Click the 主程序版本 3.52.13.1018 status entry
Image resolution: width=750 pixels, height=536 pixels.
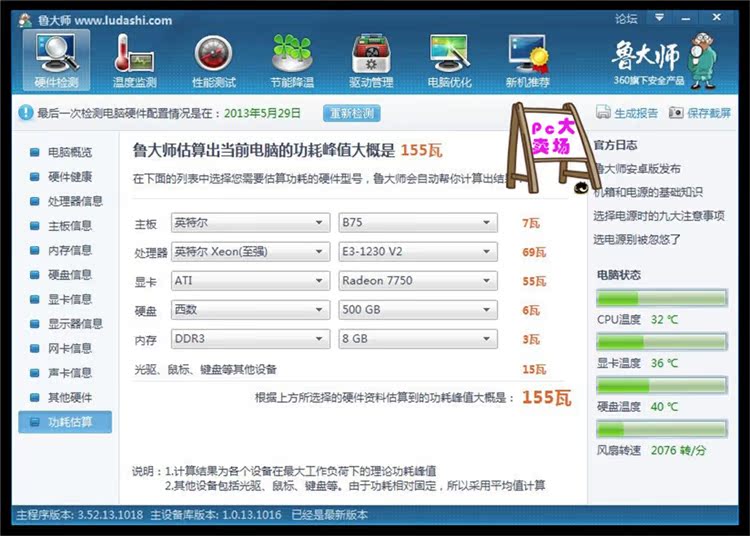click(79, 515)
